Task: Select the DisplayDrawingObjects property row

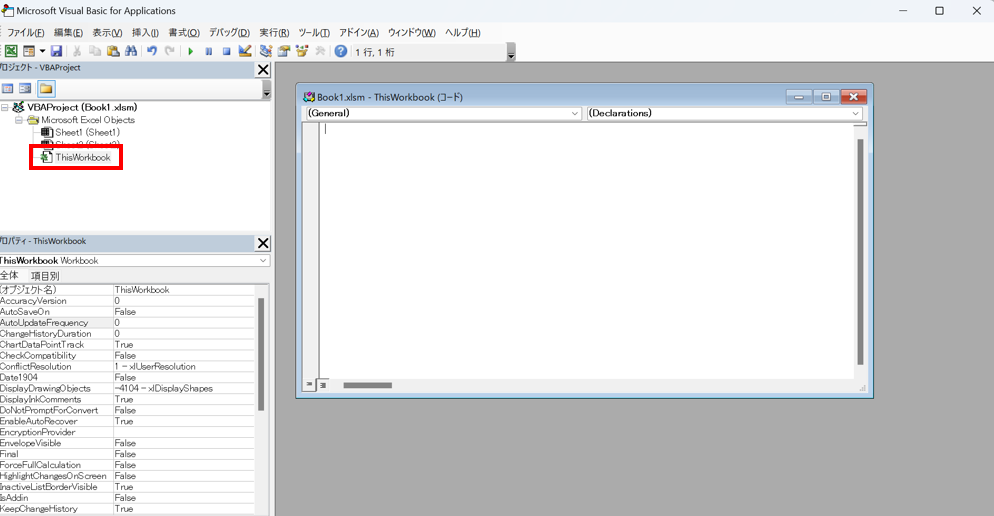Action: (x=127, y=389)
